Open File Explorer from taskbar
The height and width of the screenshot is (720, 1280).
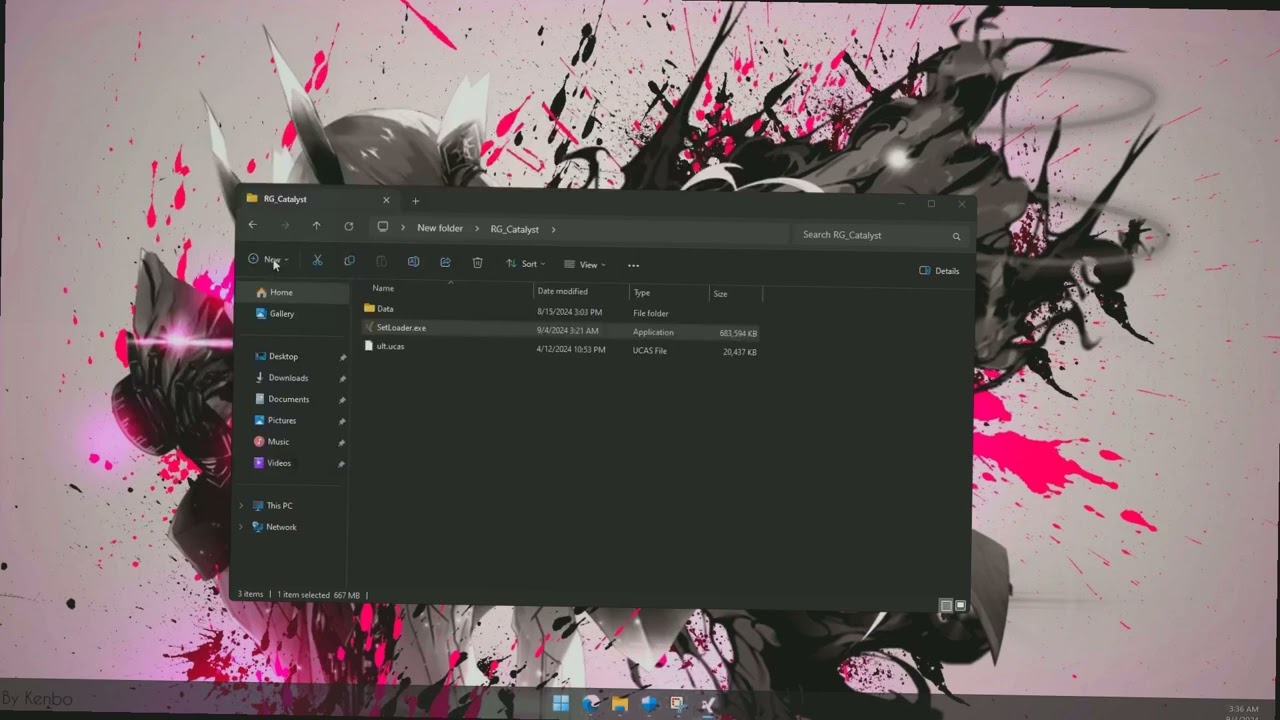(620, 704)
